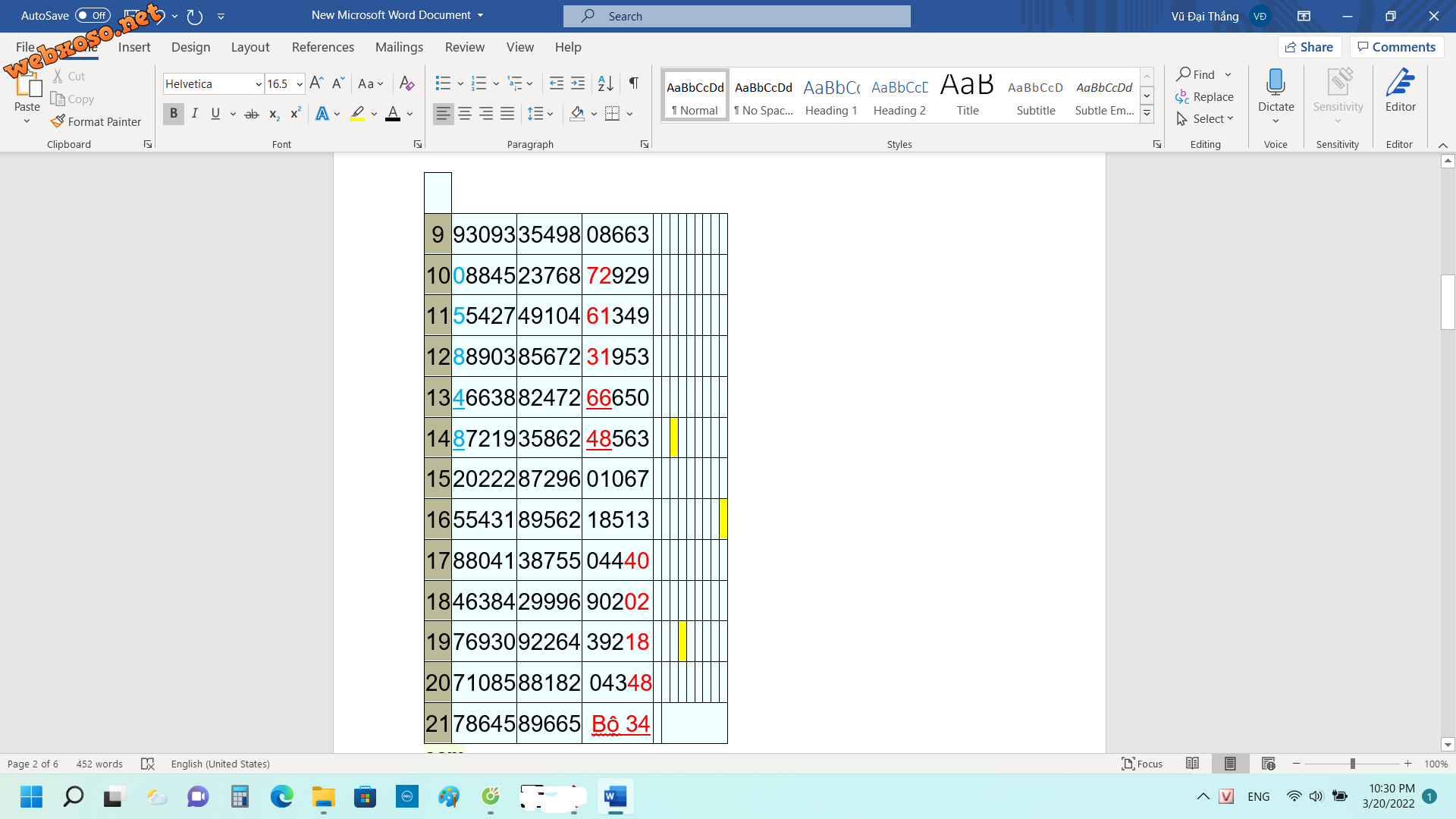This screenshot has width=1456, height=819.
Task: Toggle Strikethrough formatting
Action: point(252,114)
